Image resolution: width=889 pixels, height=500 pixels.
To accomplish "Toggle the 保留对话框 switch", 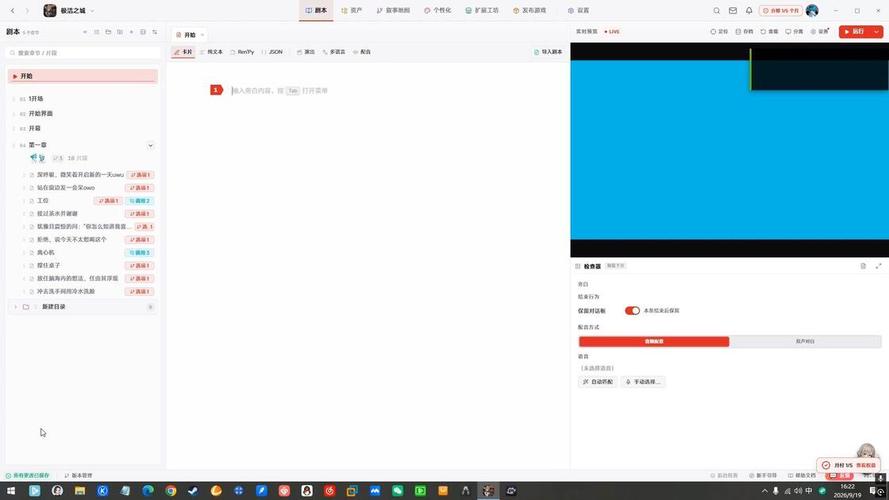I will (632, 311).
